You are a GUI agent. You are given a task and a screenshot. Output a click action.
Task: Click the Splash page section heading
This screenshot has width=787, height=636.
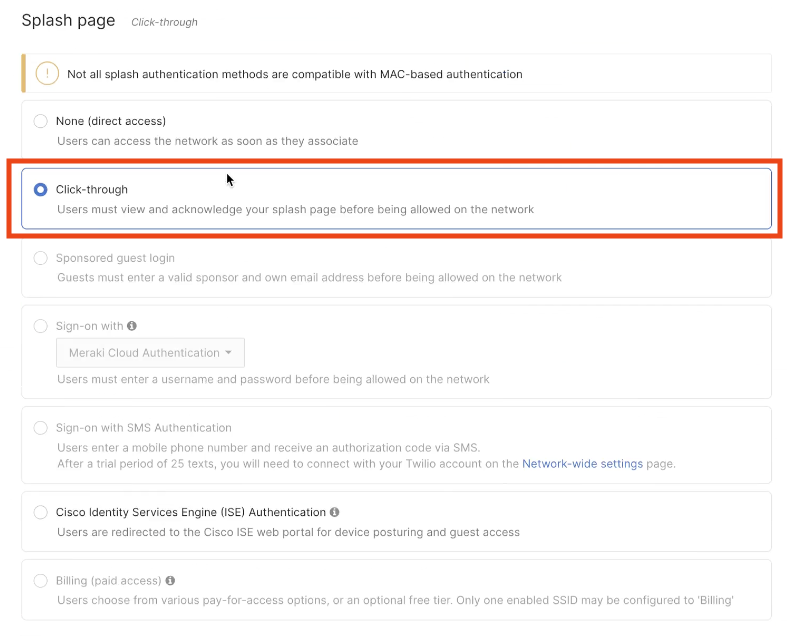point(68,20)
